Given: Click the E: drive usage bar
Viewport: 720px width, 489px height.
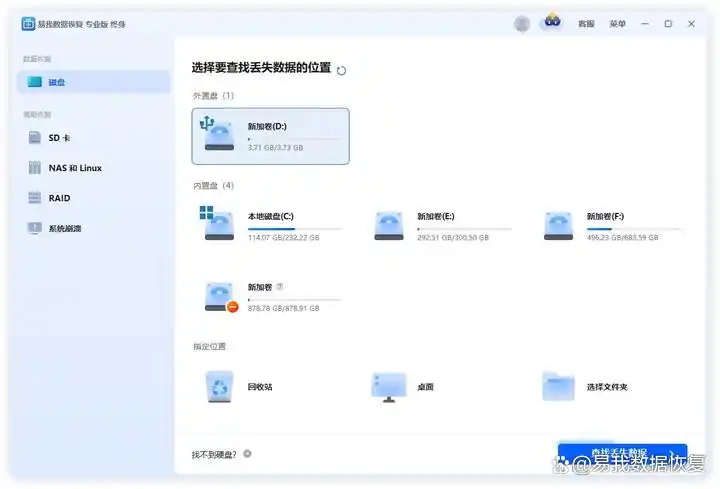Looking at the screenshot, I should pyautogui.click(x=464, y=229).
